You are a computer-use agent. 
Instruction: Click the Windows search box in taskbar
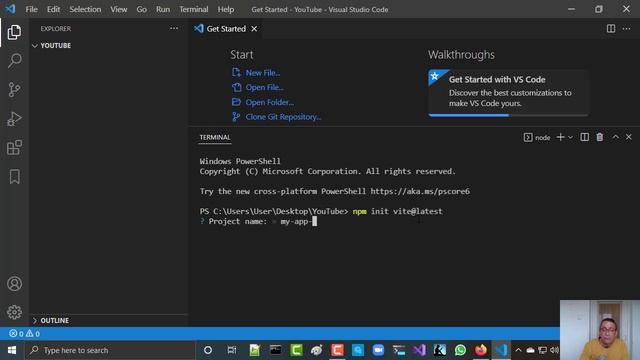click(110, 350)
